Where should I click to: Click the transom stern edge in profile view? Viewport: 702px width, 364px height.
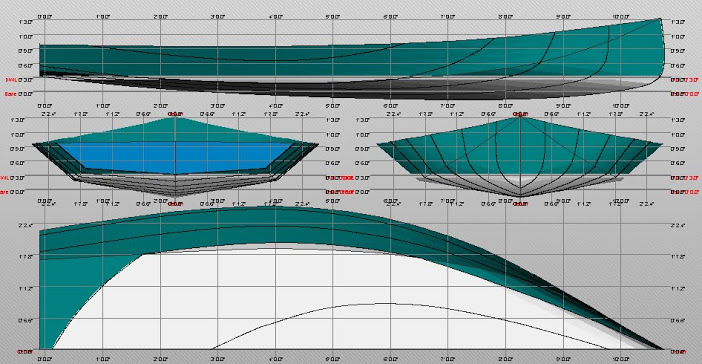40,60
